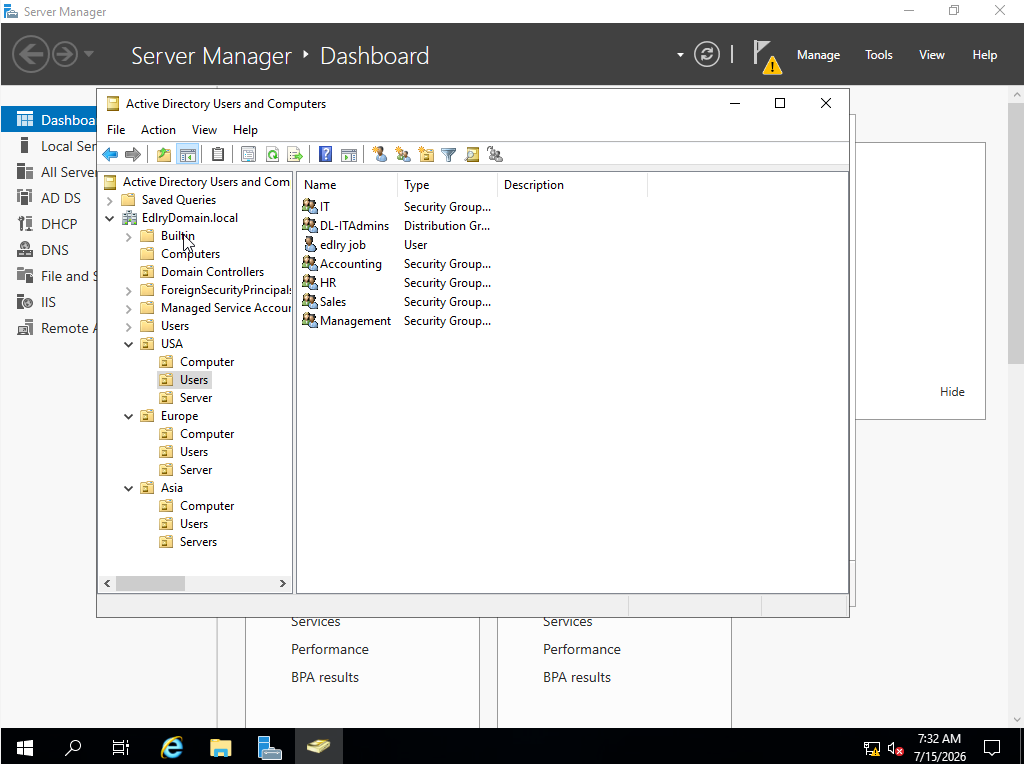Toggle Show/Hide Action Pane icon
The height and width of the screenshot is (764, 1024).
click(x=349, y=155)
